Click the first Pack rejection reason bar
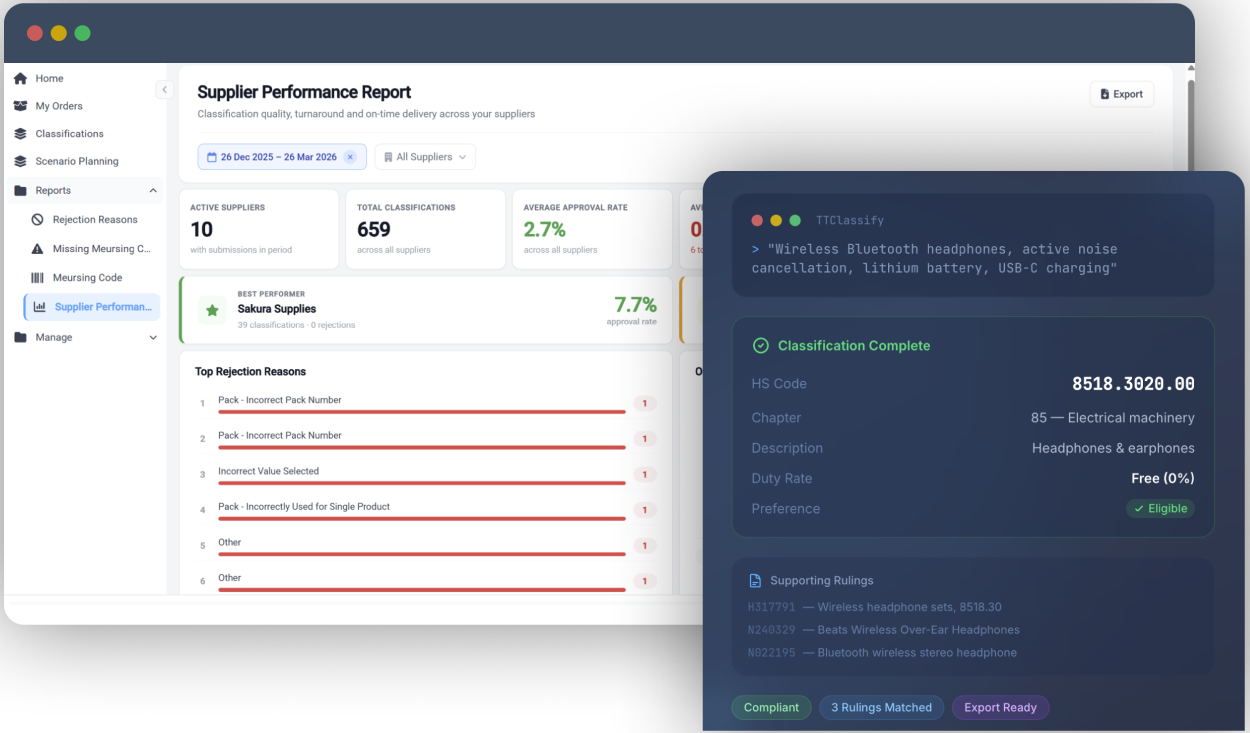Viewport: 1250px width, 733px height. click(422, 412)
